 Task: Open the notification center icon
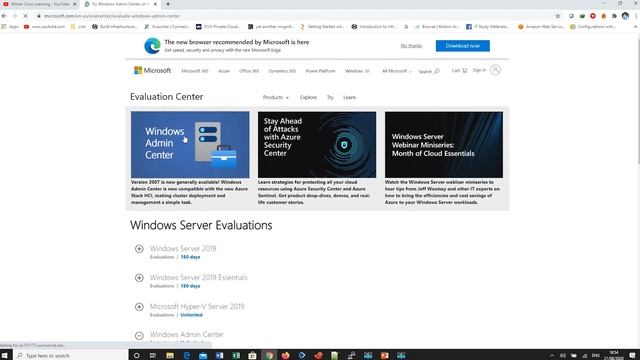632,356
